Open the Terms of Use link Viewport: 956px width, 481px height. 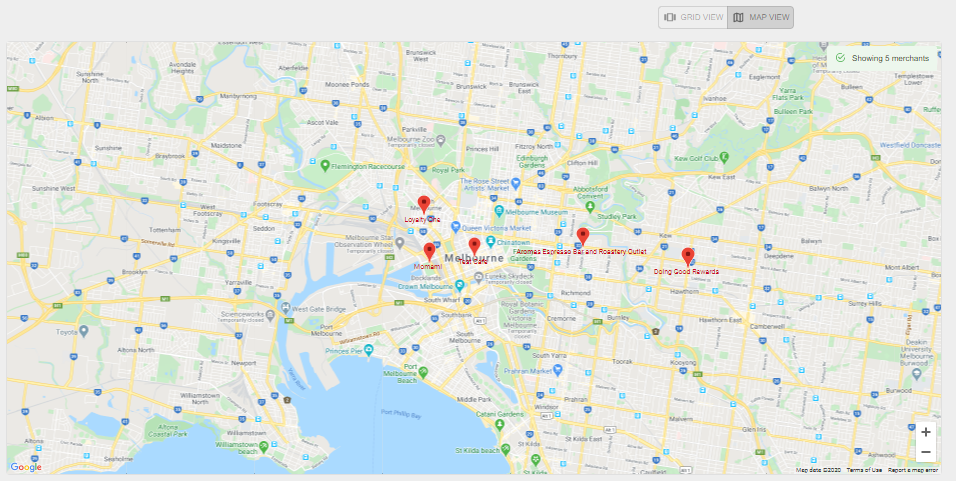coord(864,470)
